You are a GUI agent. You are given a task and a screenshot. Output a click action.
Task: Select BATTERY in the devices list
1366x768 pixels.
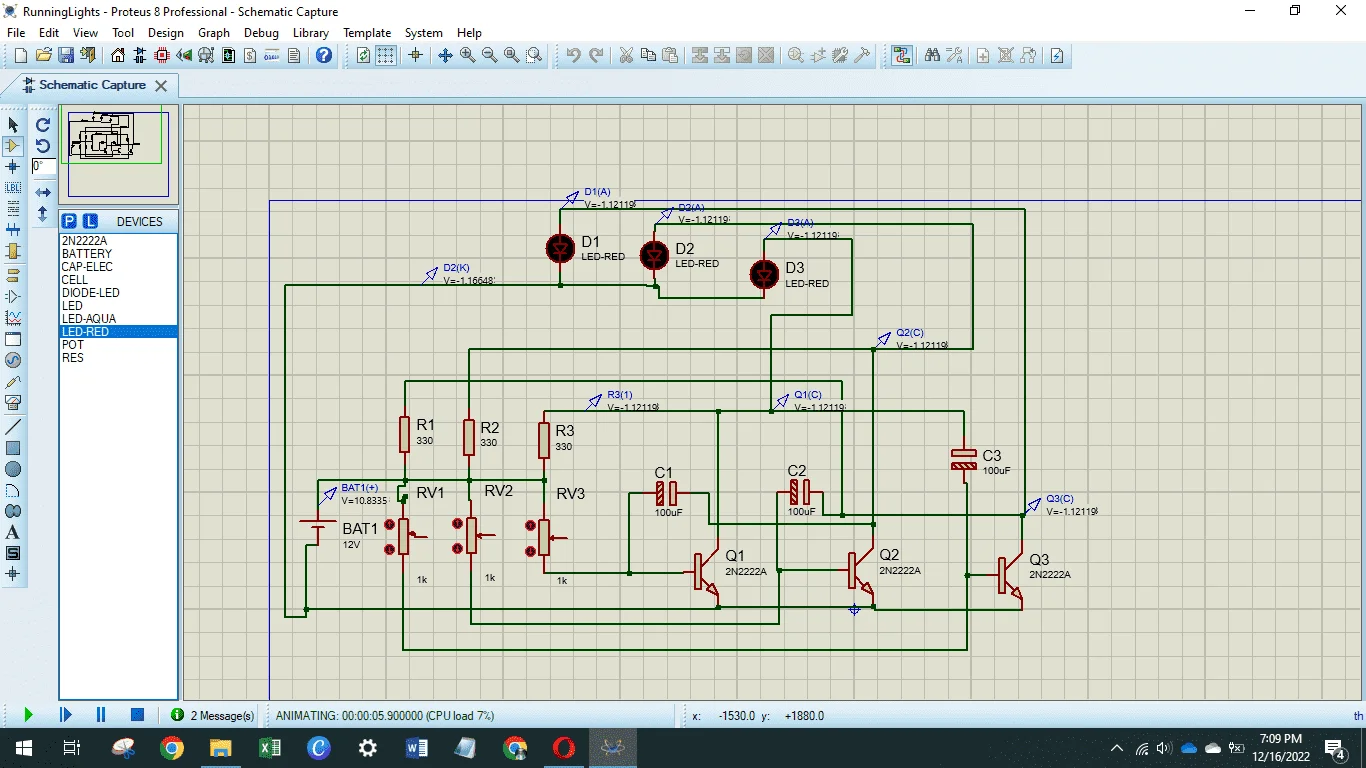(x=118, y=254)
